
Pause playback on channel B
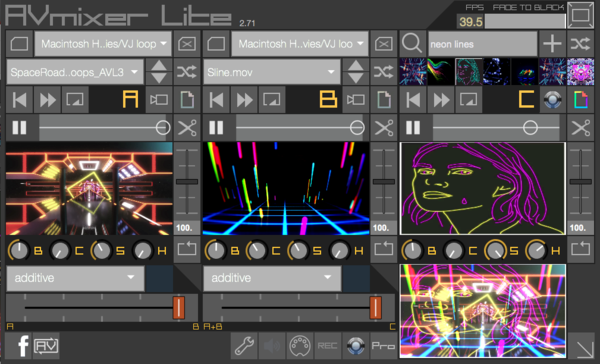coord(216,128)
